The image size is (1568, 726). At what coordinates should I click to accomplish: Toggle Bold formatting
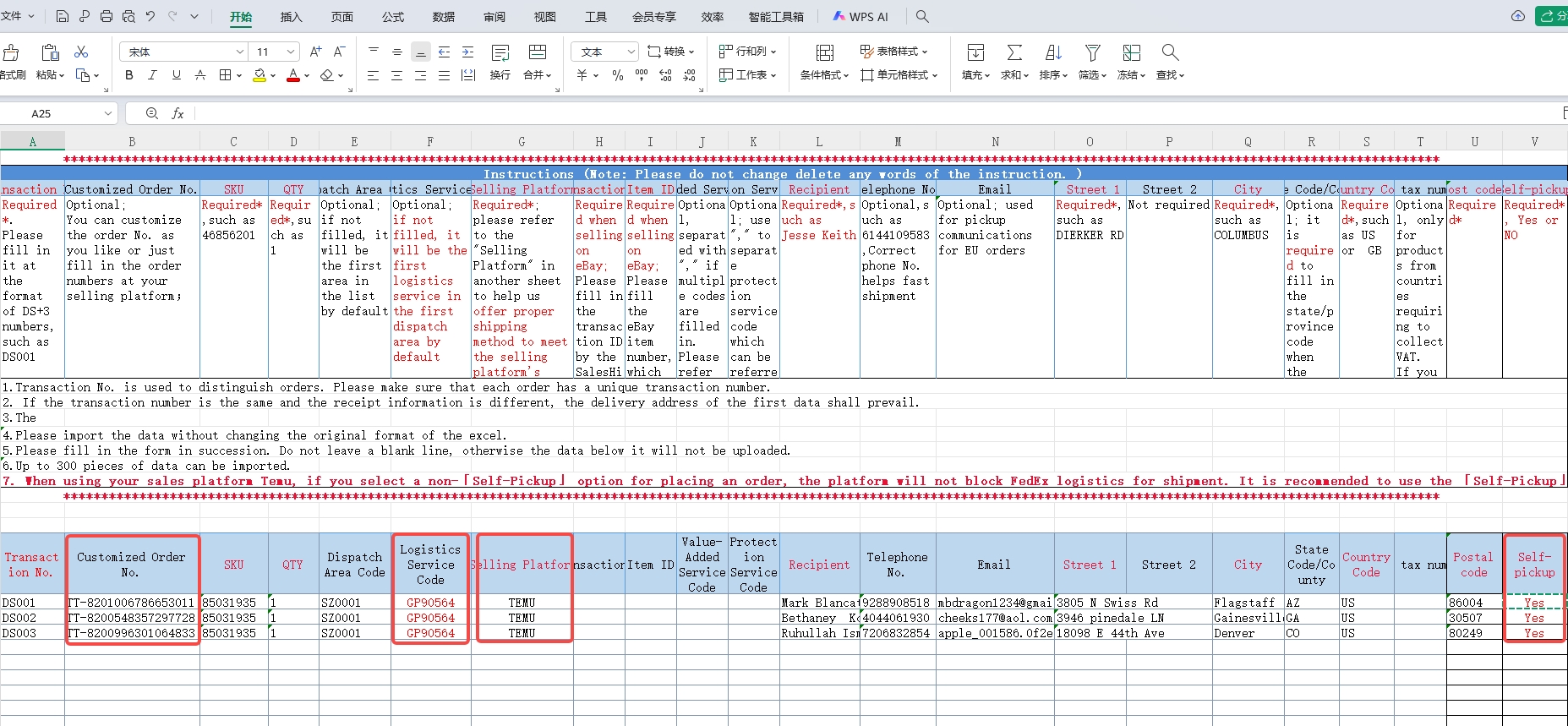coord(128,75)
